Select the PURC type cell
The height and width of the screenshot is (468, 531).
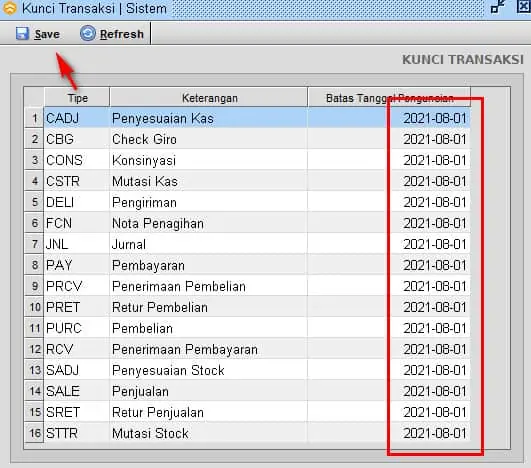click(77, 328)
